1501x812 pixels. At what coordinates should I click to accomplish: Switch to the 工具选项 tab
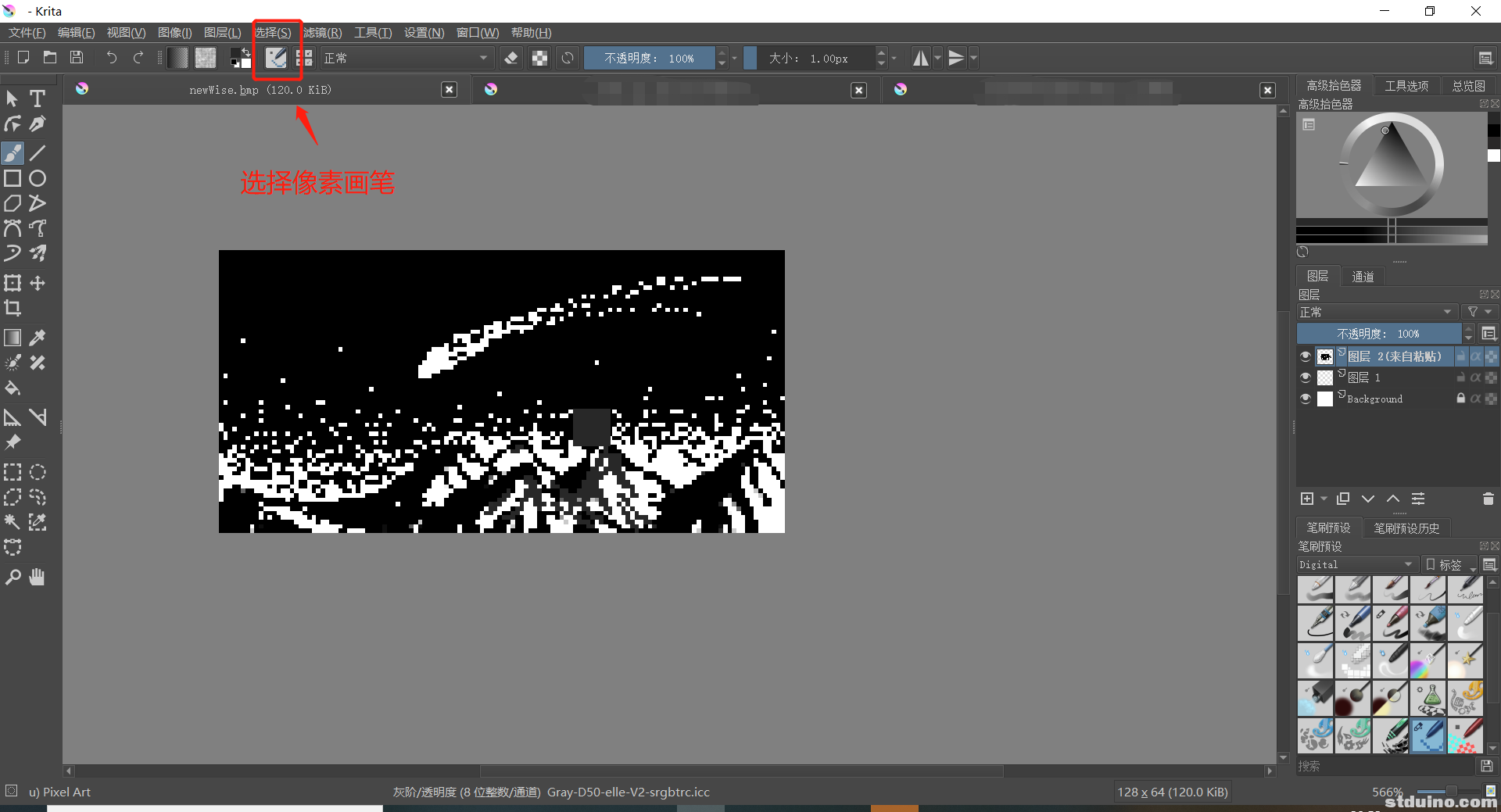1406,85
